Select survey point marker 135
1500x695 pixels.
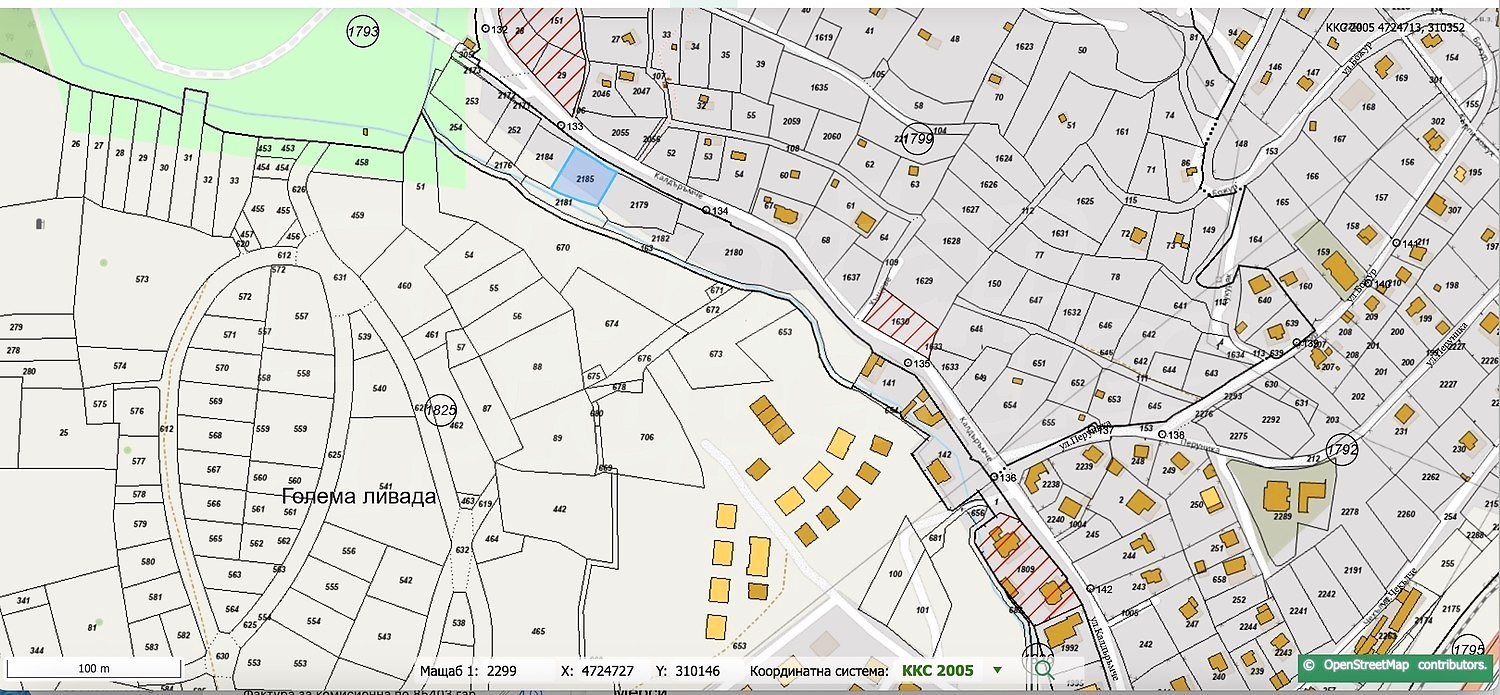[908, 363]
